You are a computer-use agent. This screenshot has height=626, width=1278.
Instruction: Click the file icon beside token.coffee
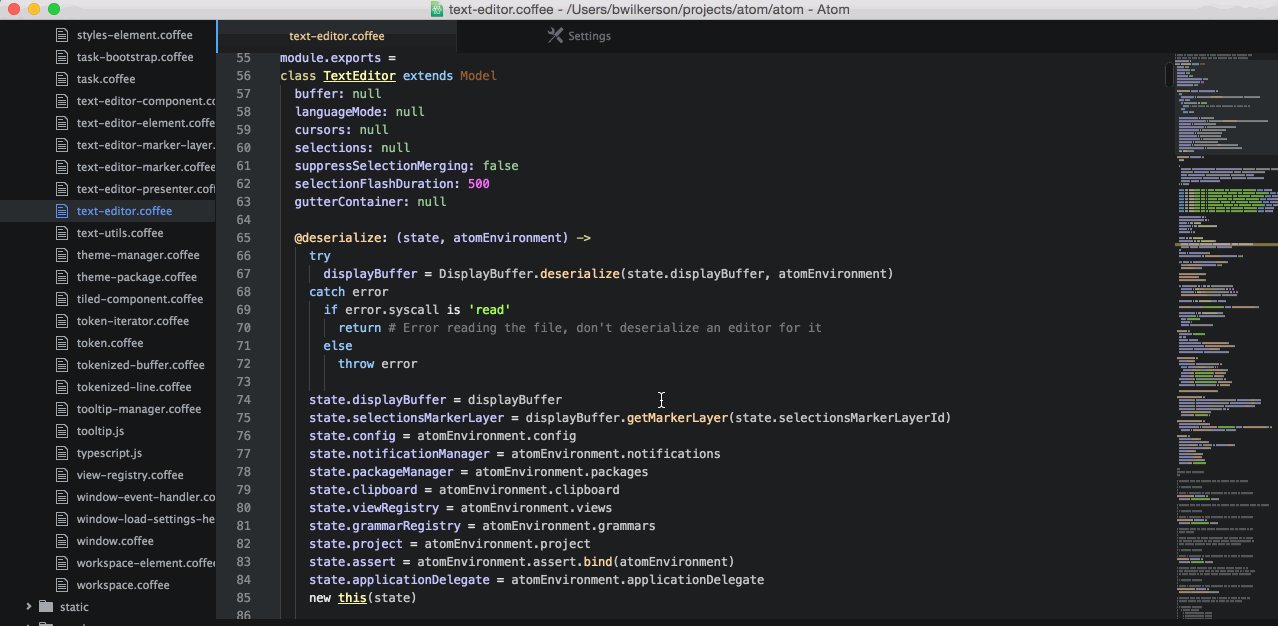tap(62, 342)
